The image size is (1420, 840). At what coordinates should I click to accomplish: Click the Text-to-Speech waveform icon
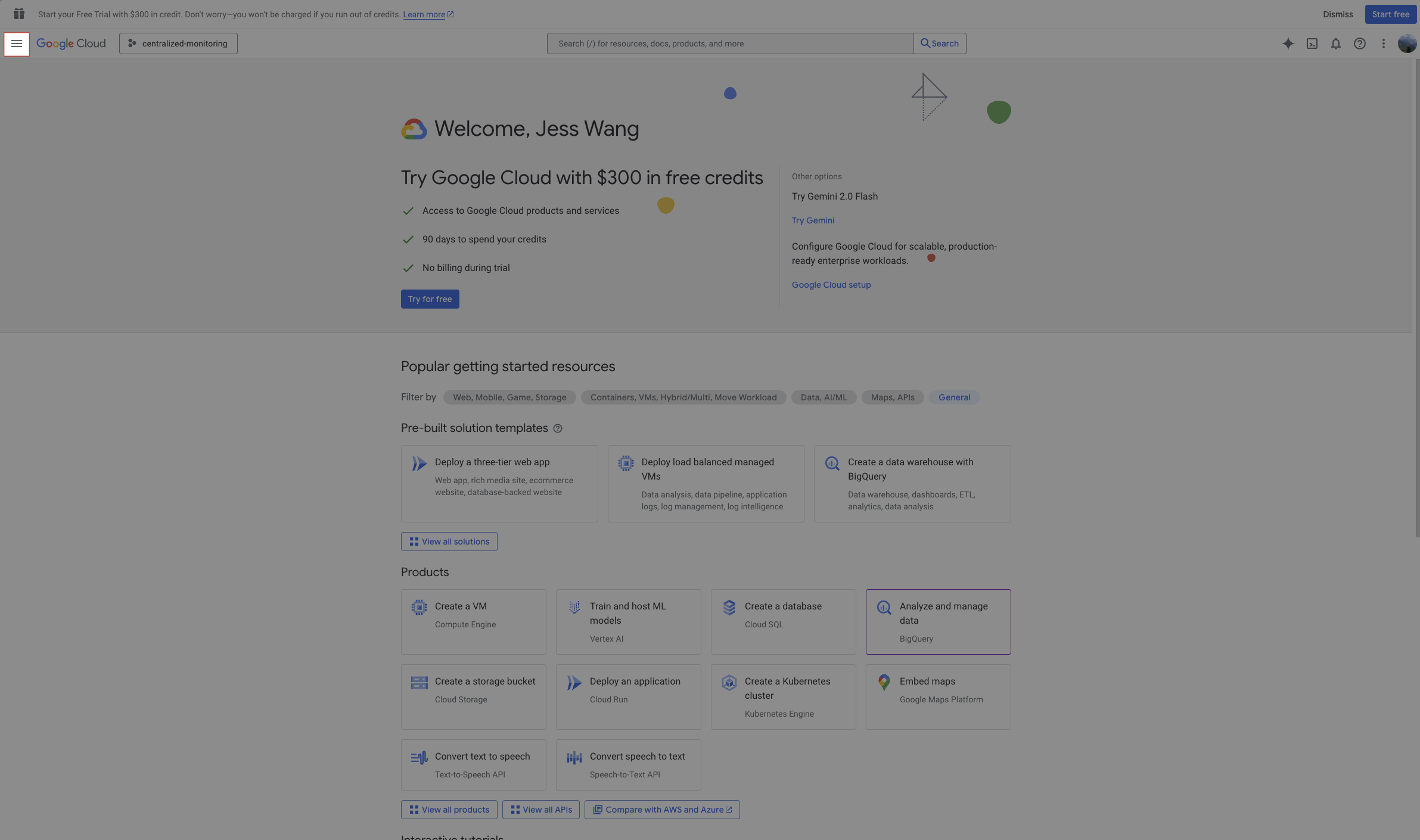pos(420,758)
